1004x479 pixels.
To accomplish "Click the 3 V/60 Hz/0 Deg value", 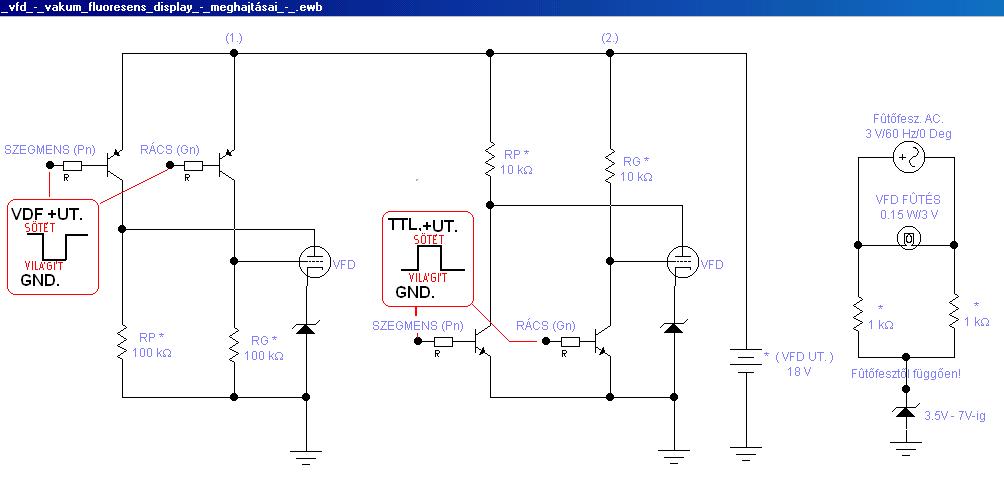I will click(x=909, y=134).
